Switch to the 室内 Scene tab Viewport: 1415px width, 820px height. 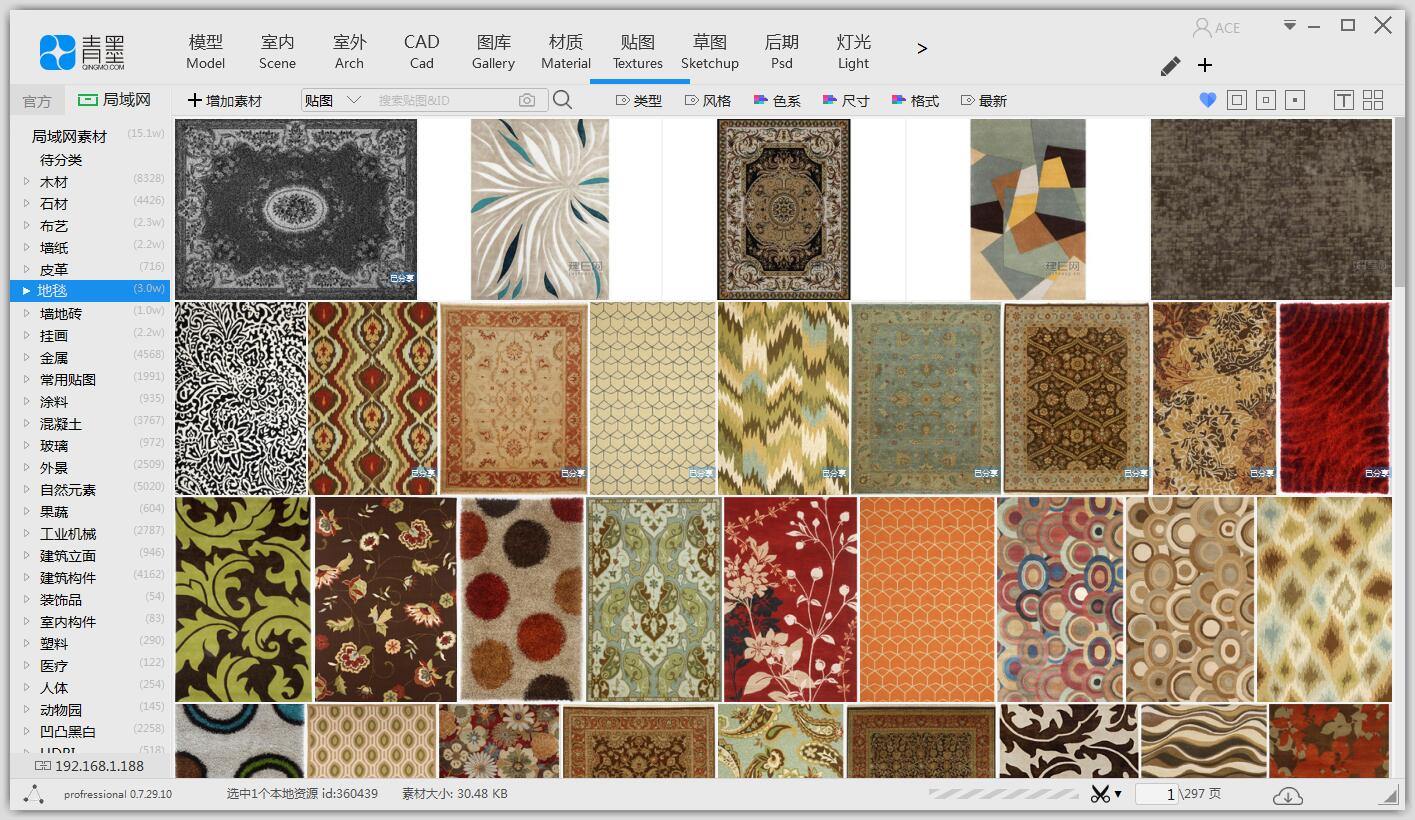[x=277, y=51]
